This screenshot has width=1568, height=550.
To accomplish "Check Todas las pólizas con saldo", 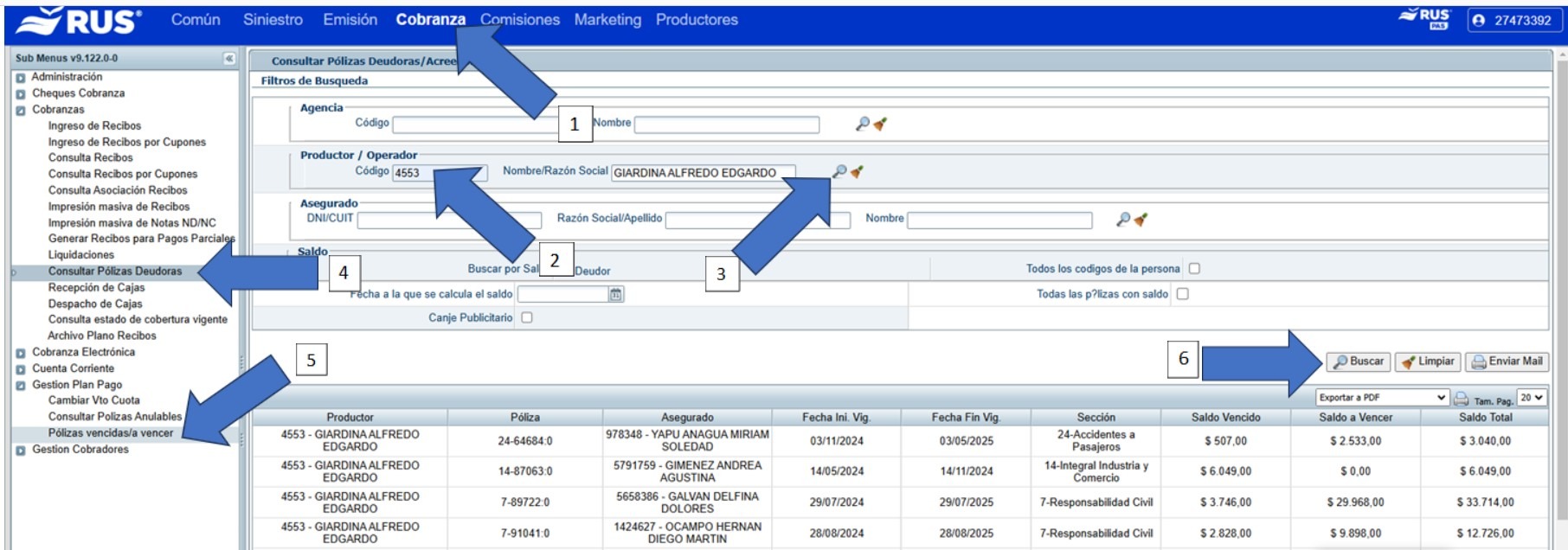I will (x=1182, y=294).
